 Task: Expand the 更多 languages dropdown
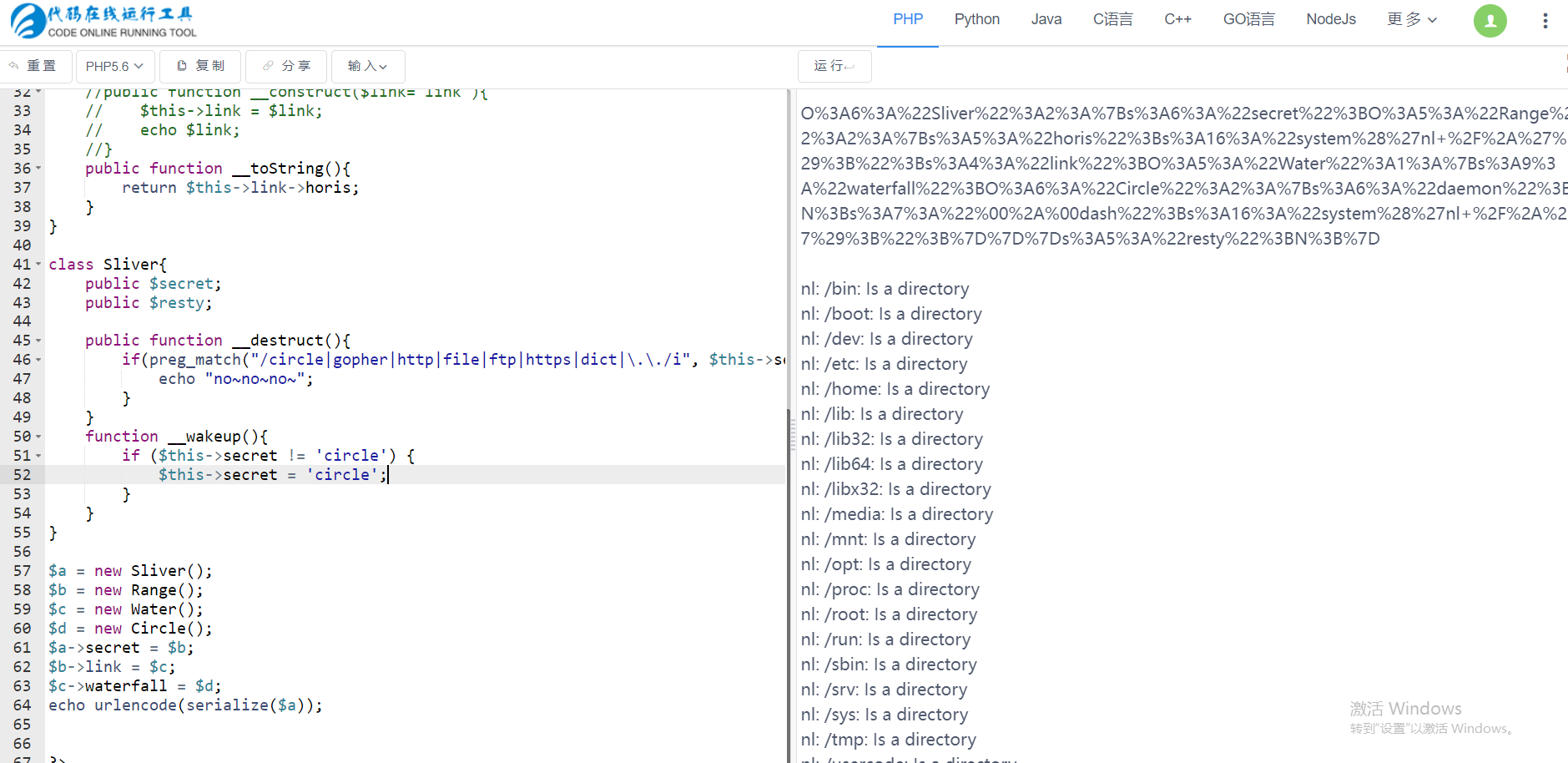tap(1412, 19)
